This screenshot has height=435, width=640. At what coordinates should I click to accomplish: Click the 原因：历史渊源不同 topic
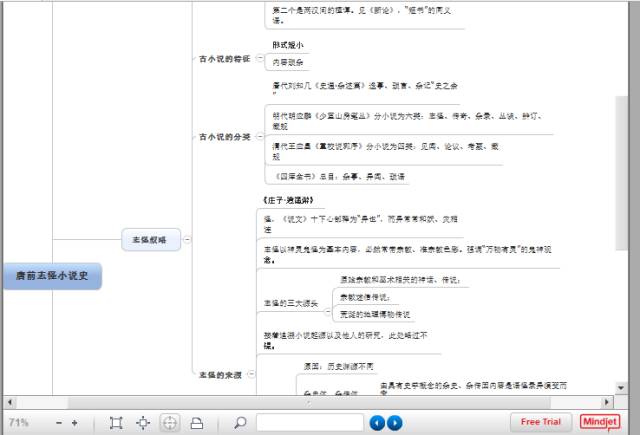tap(339, 366)
